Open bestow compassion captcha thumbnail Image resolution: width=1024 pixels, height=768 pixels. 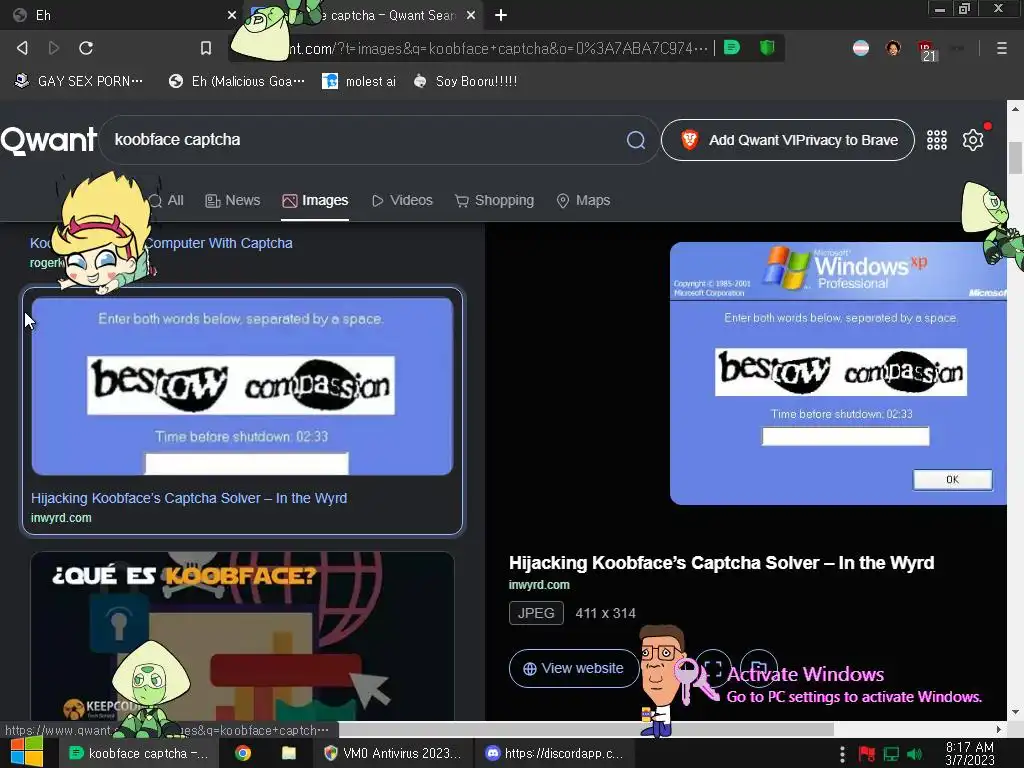click(x=242, y=386)
